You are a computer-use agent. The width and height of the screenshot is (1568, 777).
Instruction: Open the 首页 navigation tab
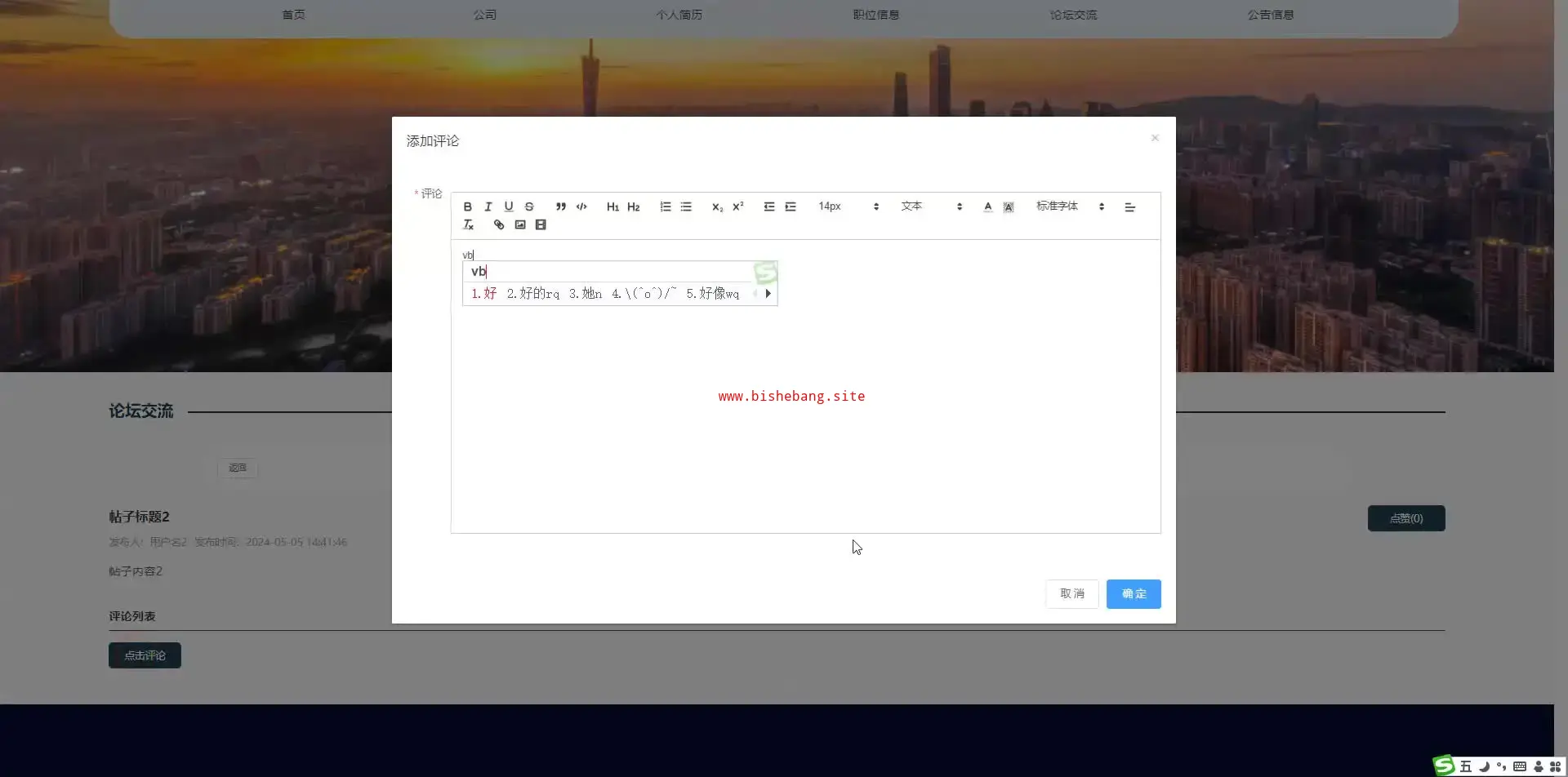click(293, 15)
